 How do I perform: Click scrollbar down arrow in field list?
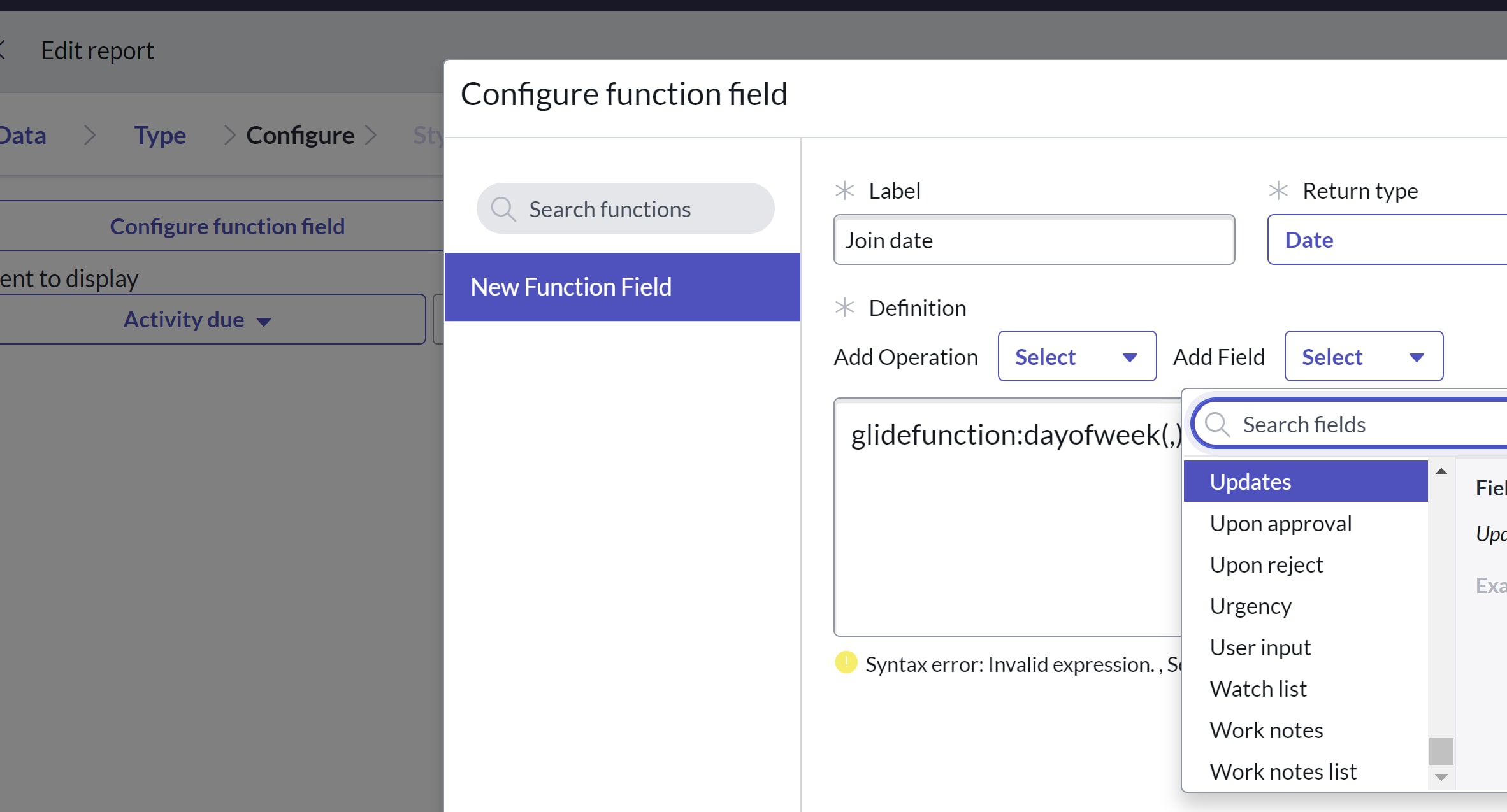click(1441, 778)
